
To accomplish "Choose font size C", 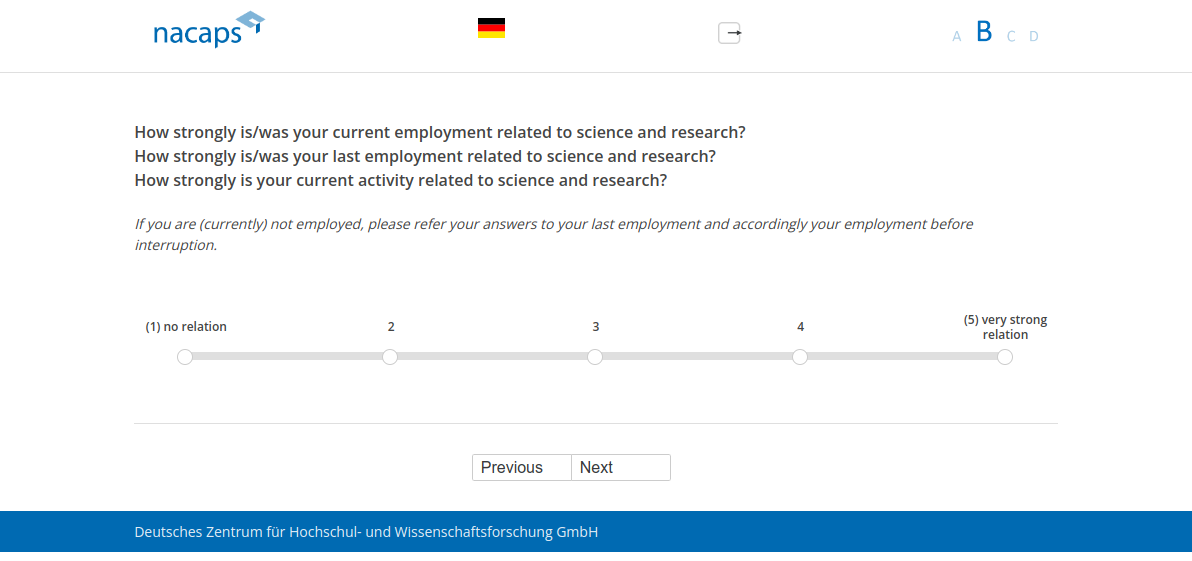I will tap(1011, 36).
